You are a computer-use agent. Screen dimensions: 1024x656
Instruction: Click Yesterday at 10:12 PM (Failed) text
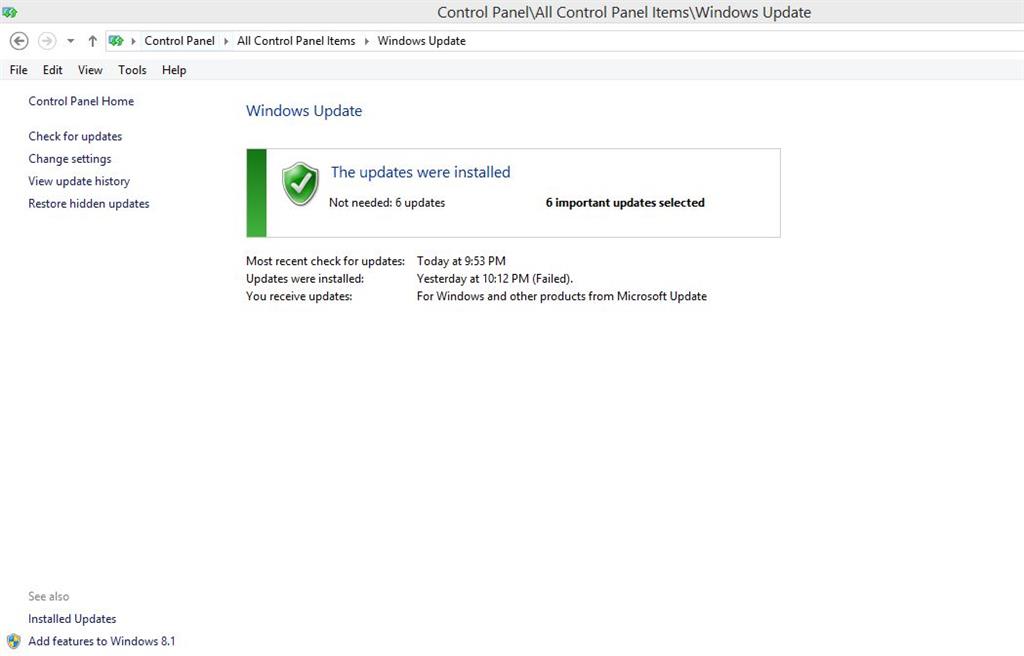(494, 278)
